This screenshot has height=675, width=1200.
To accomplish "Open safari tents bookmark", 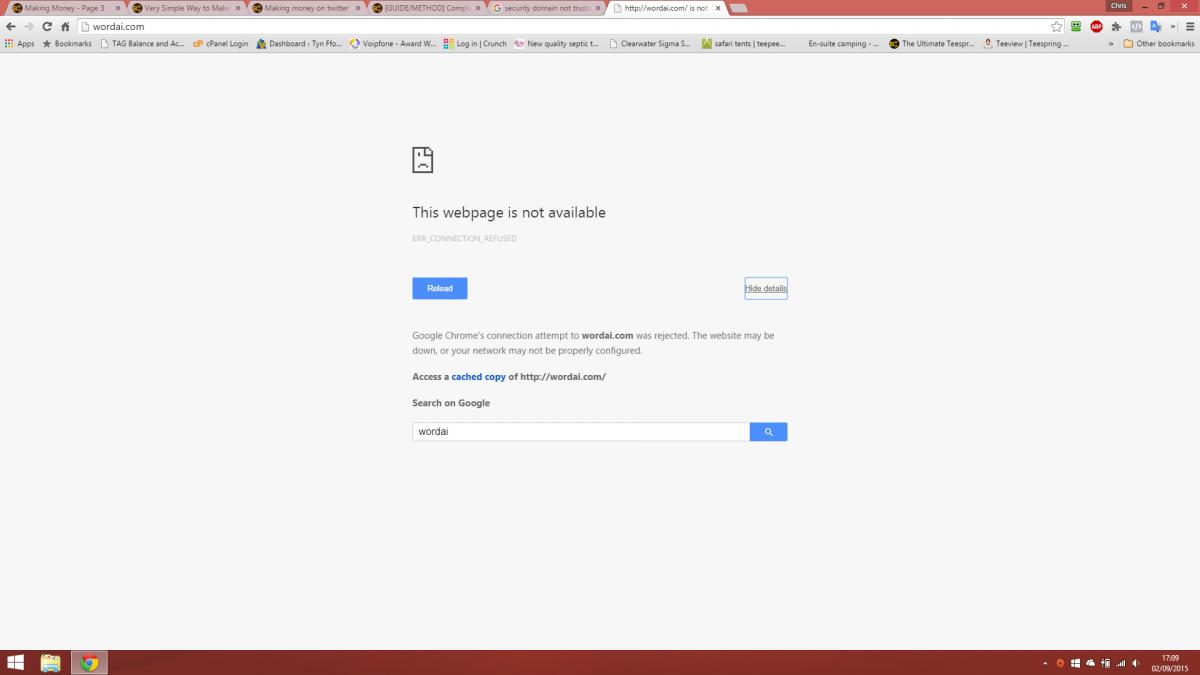I will coord(744,44).
